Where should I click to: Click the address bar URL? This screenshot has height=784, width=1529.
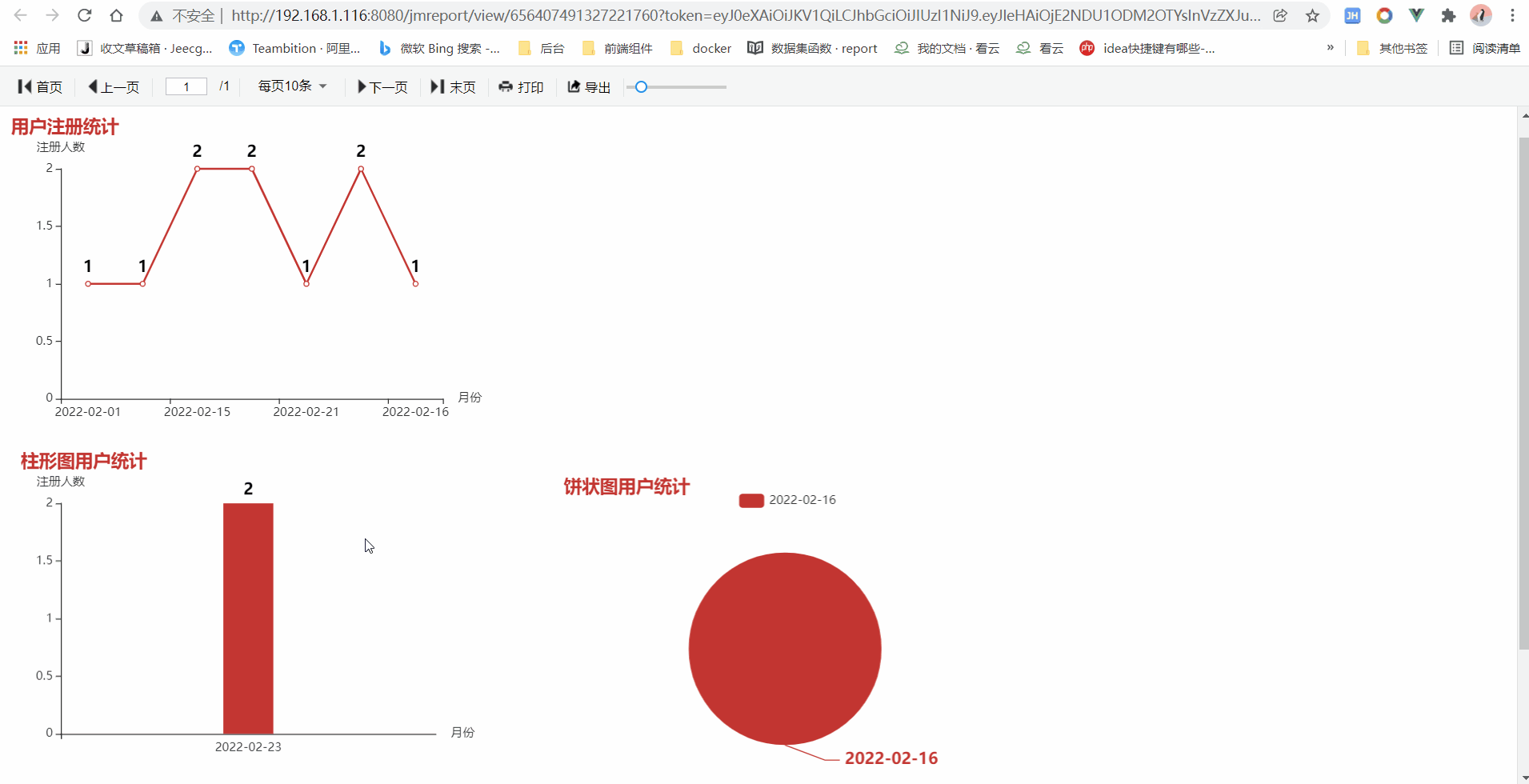pos(746,15)
